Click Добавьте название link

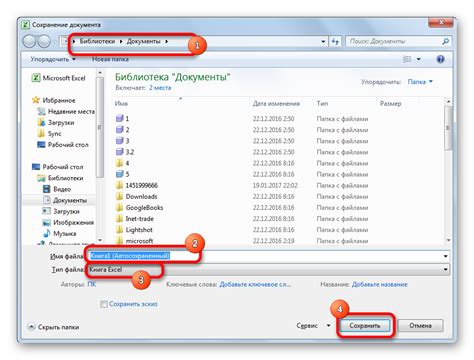380,284
